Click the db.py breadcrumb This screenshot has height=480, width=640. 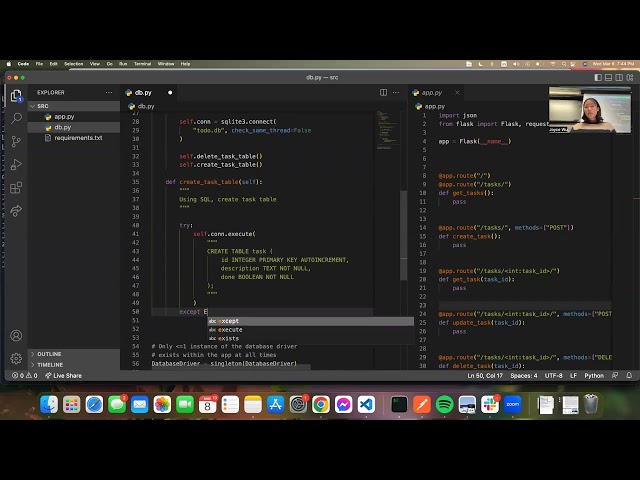click(x=141, y=106)
